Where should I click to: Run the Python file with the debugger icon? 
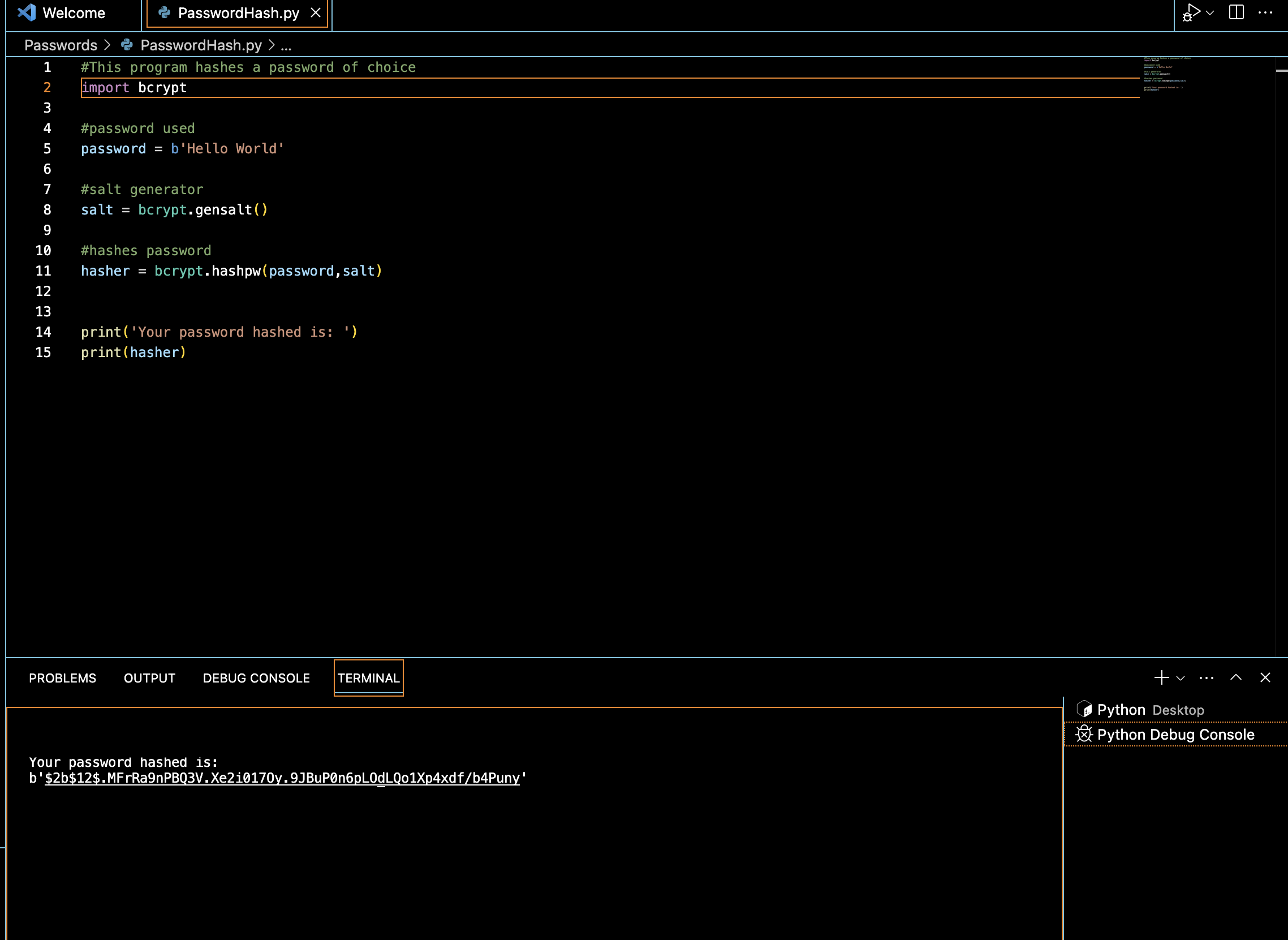pos(1192,12)
